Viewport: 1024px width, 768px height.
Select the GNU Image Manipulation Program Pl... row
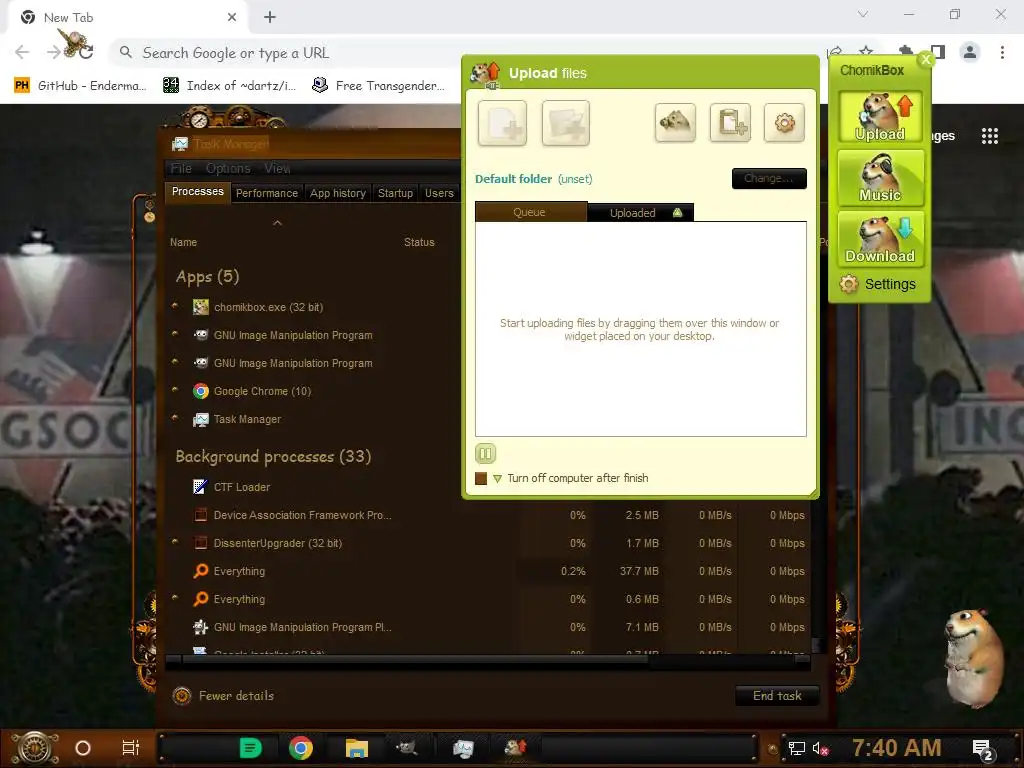coord(488,627)
